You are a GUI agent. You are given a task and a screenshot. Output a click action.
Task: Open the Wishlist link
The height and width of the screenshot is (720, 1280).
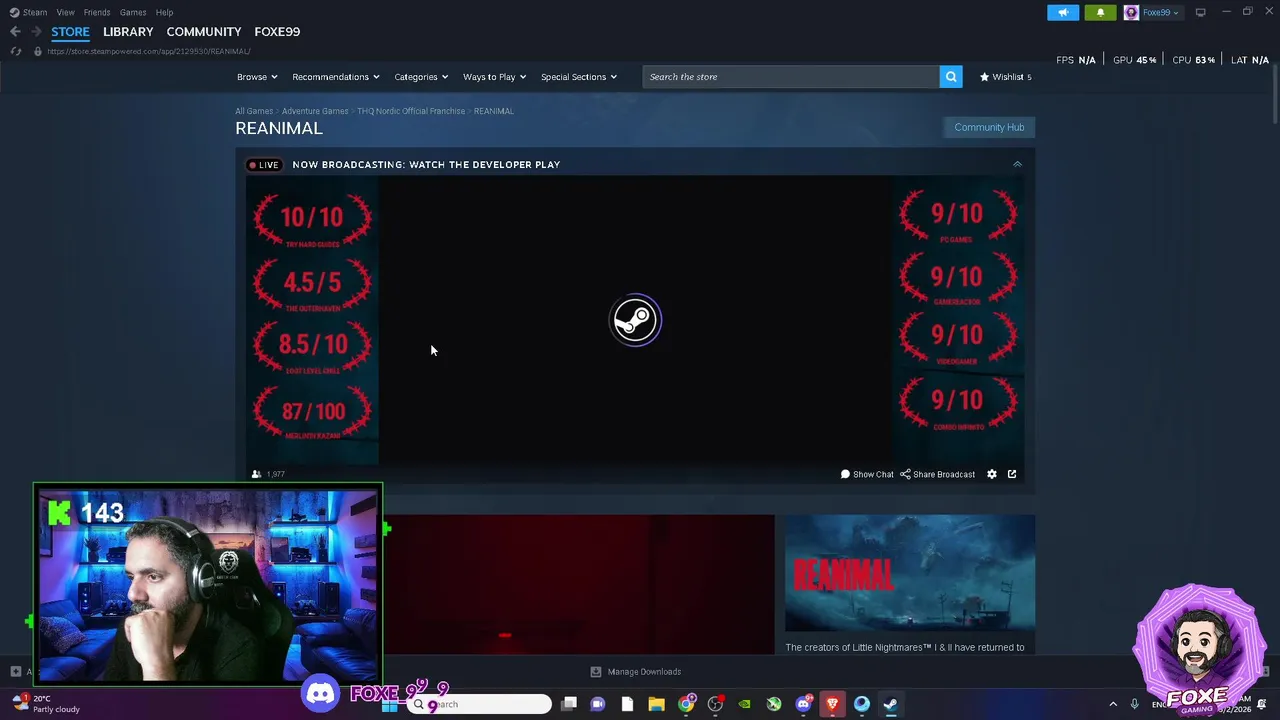pyautogui.click(x=1005, y=77)
